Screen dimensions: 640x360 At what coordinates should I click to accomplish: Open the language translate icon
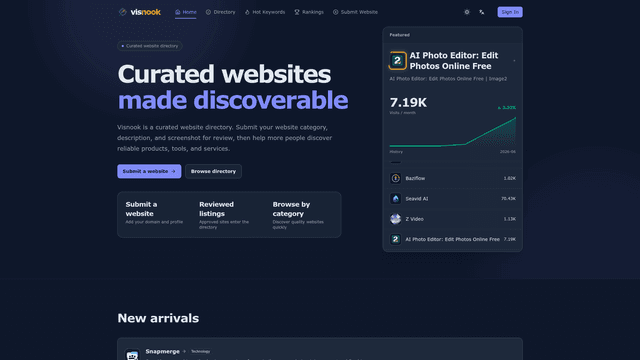[482, 12]
